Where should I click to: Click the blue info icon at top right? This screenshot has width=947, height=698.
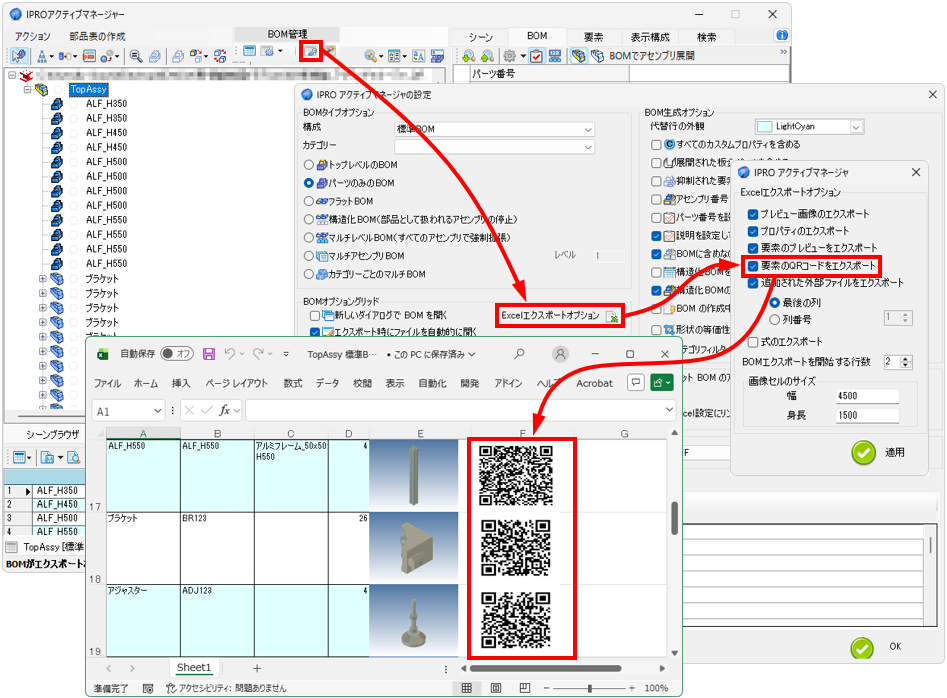[x=782, y=35]
